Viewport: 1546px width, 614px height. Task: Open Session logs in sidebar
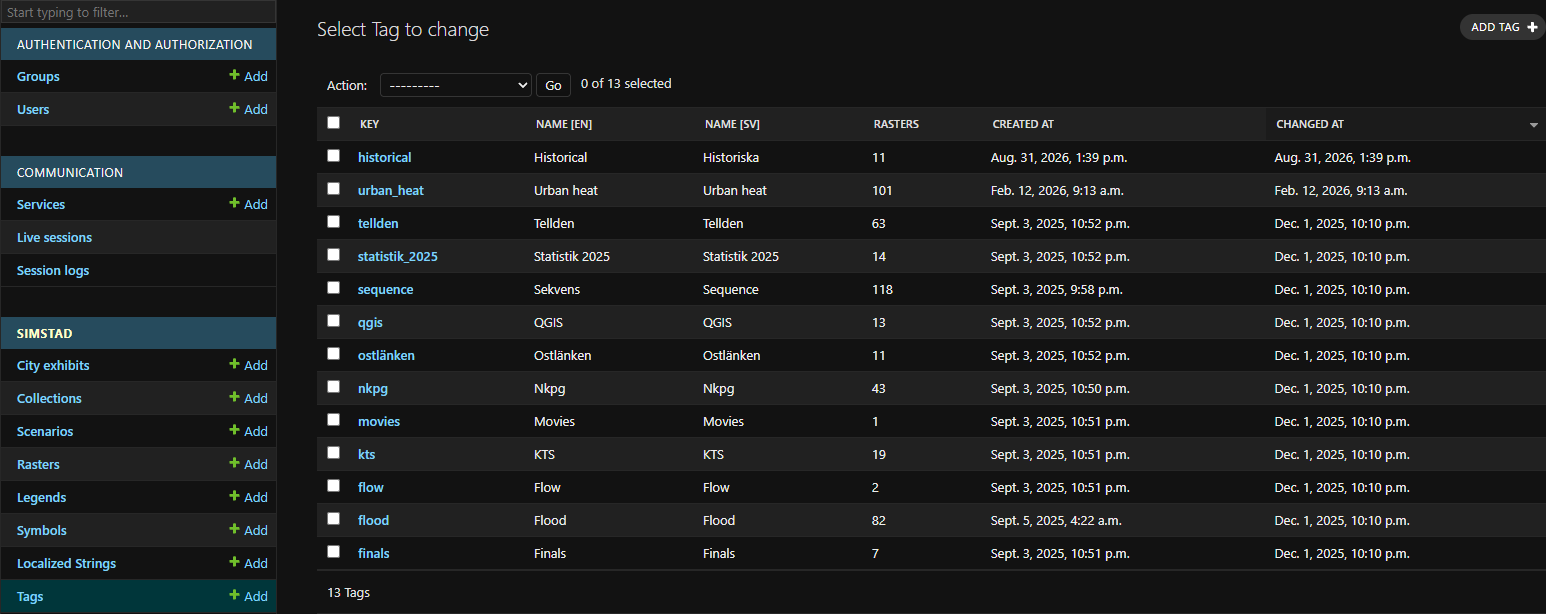tap(53, 270)
